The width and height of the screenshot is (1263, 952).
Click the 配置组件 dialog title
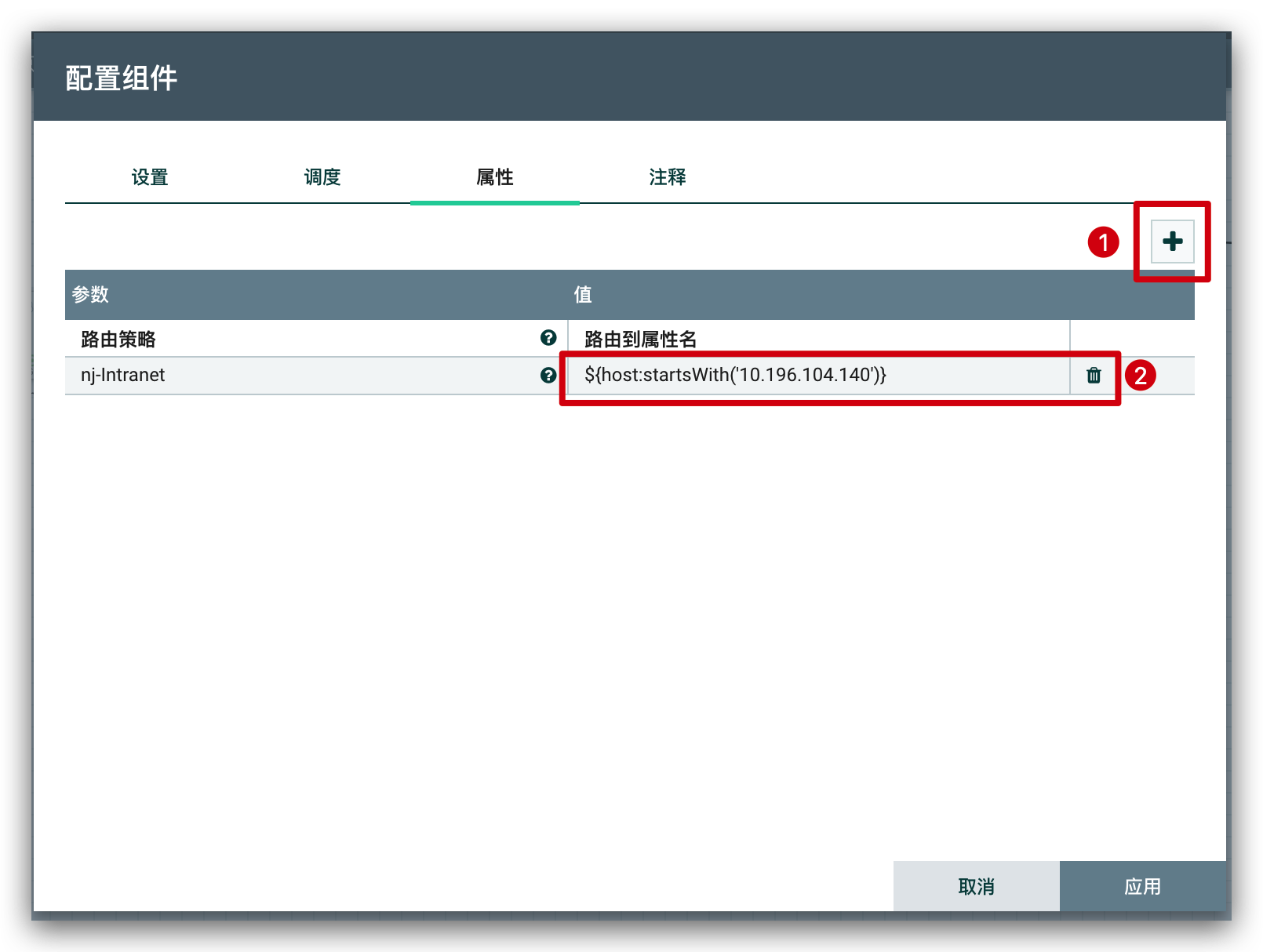pyautogui.click(x=122, y=78)
